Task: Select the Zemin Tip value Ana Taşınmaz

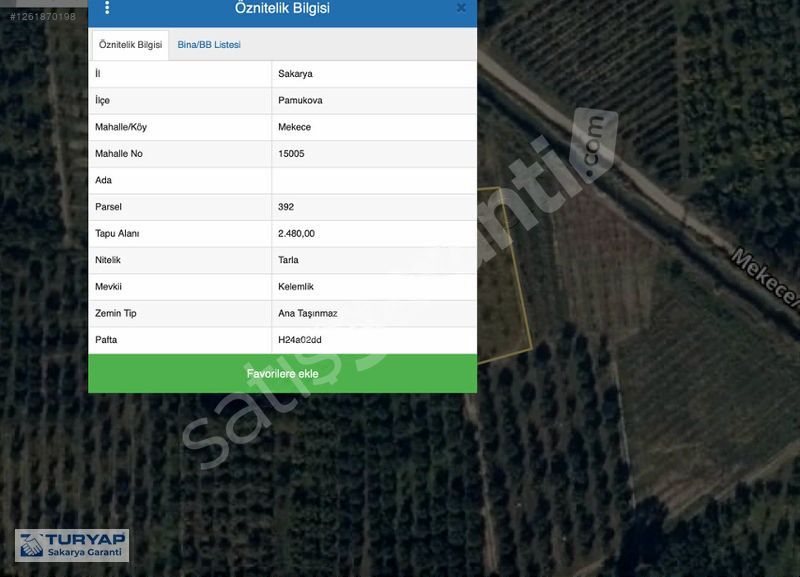Action: 307,313
